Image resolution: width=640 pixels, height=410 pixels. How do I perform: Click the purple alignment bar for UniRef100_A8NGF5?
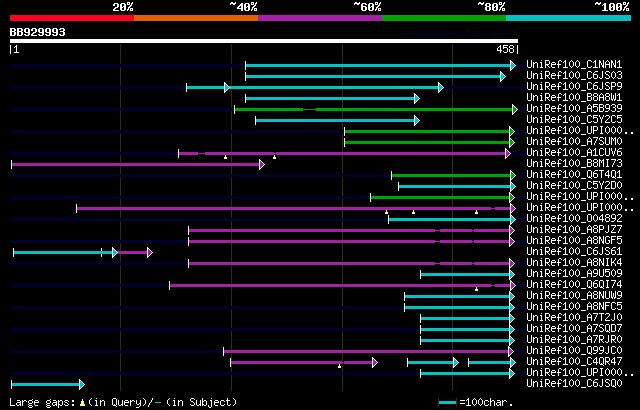pyautogui.click(x=349, y=242)
